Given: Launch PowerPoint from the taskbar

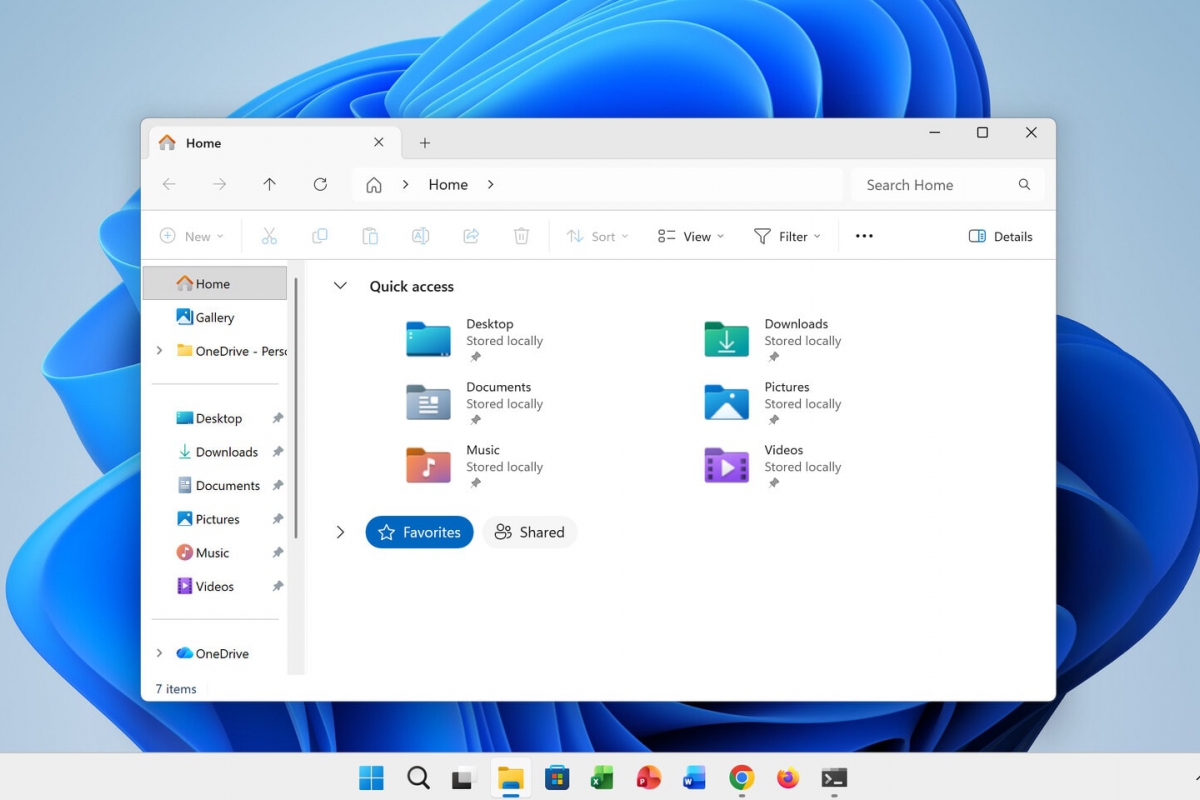Looking at the screenshot, I should (x=649, y=778).
